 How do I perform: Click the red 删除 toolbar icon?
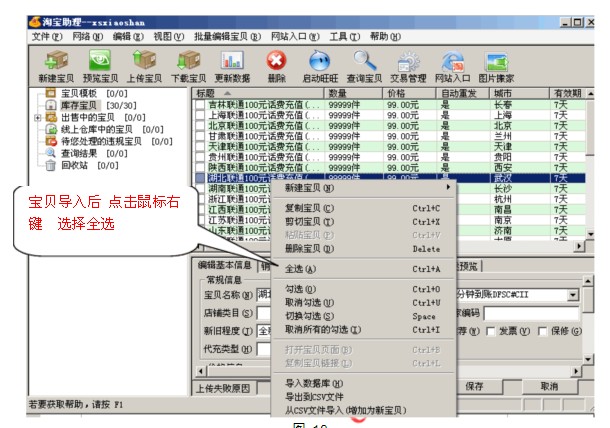pyautogui.click(x=276, y=60)
